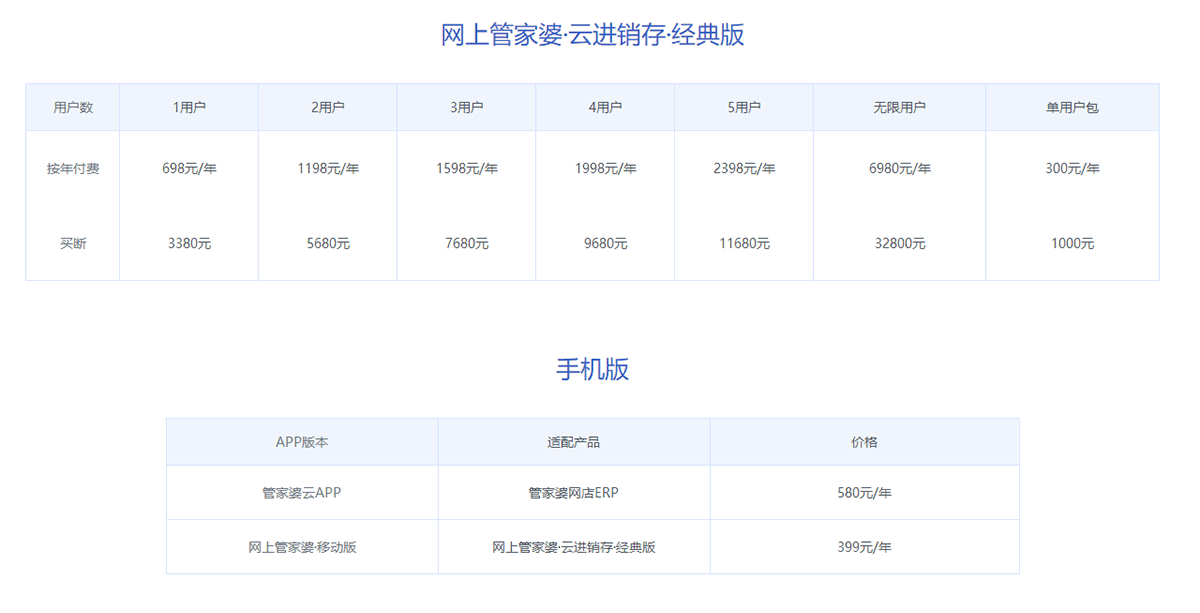Select 网上管家婆·云进销存·经典版 in the 适配产品 column
The image size is (1200, 613).
pyautogui.click(x=574, y=547)
